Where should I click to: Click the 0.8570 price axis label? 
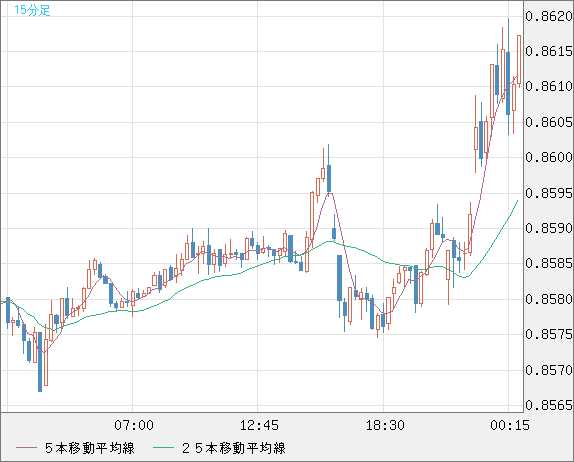(x=549, y=370)
